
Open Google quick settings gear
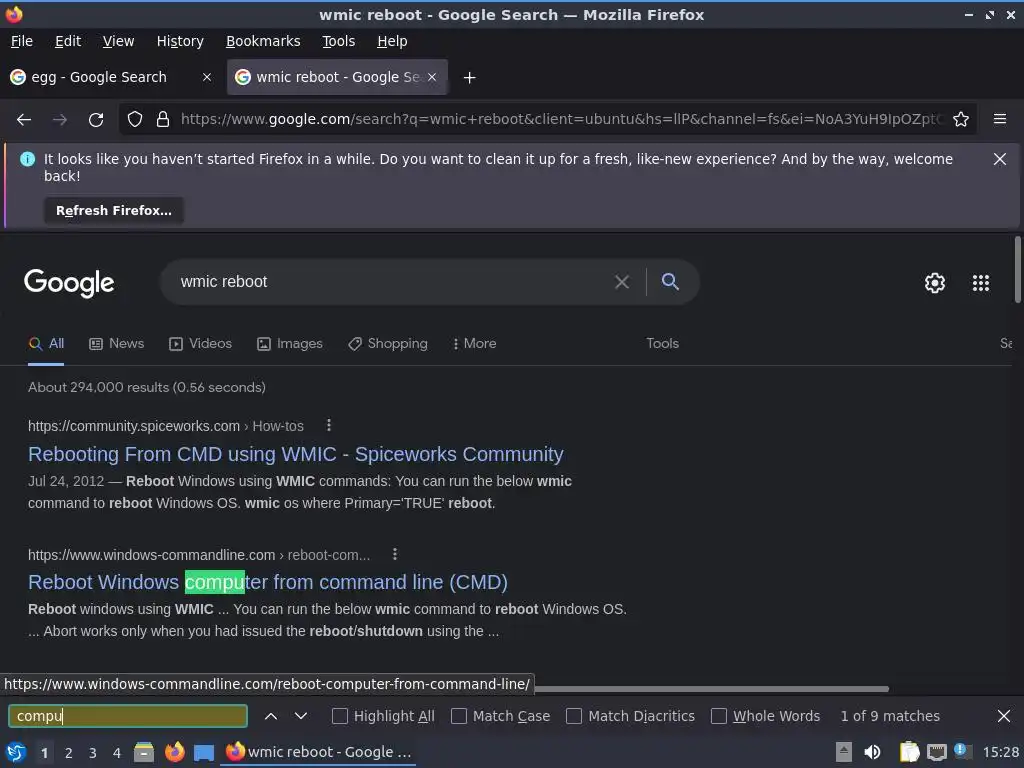(x=935, y=283)
